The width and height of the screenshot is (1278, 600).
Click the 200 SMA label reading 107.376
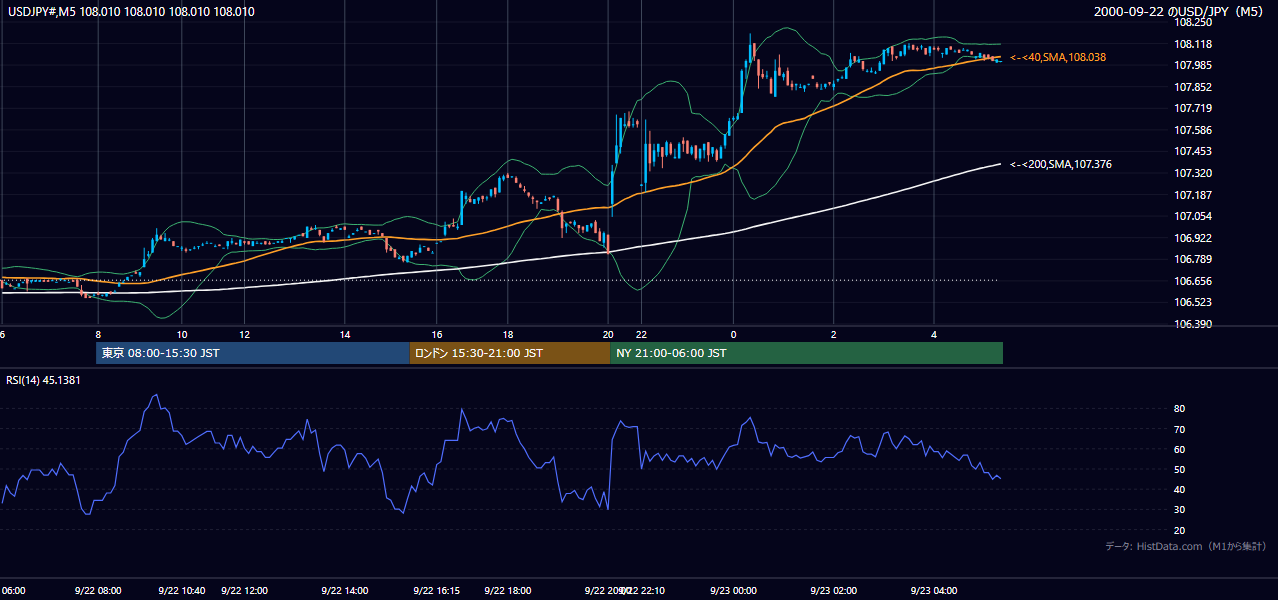point(1061,164)
